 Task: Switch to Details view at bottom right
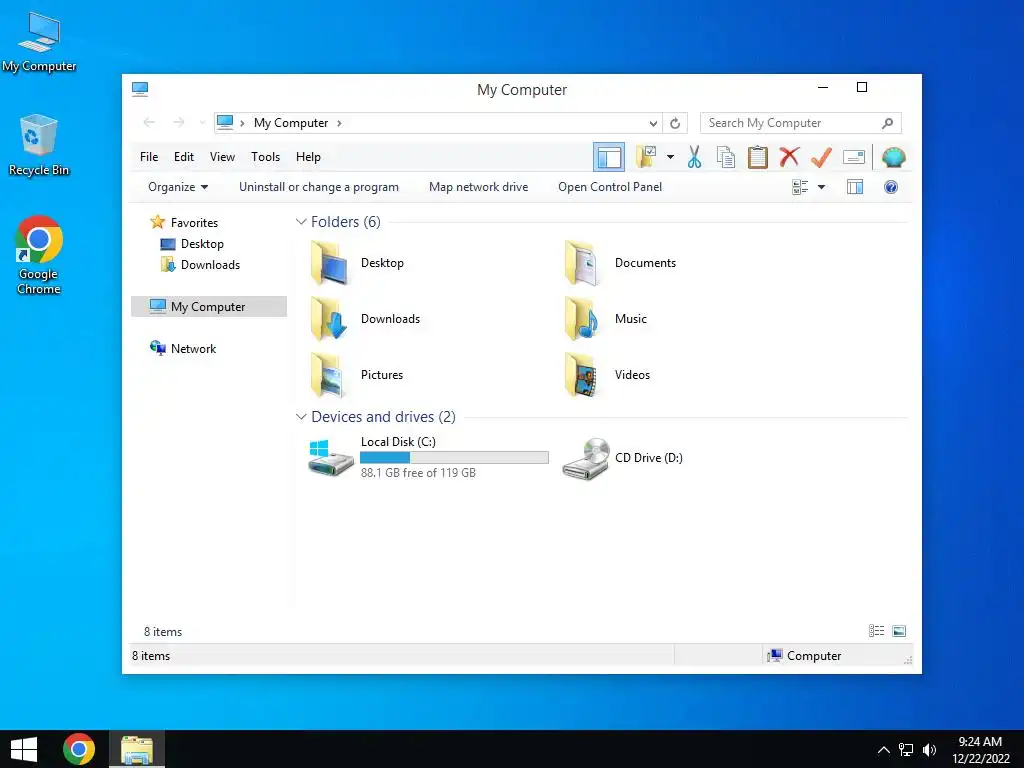tap(876, 631)
